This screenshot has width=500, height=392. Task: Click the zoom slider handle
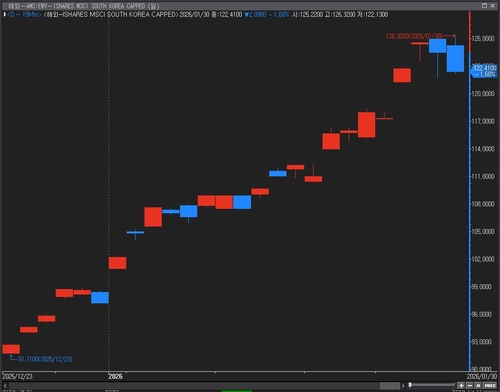[410, 385]
